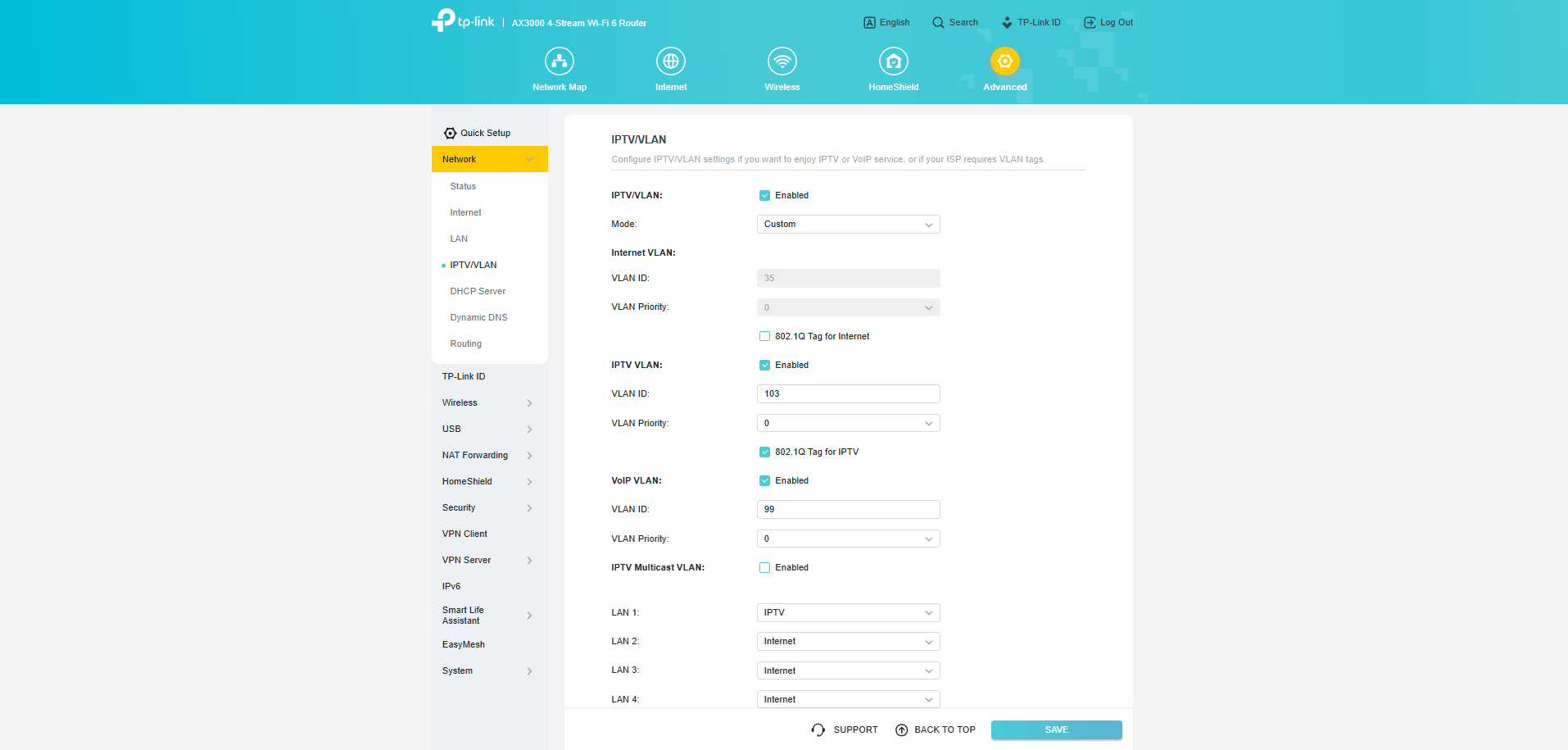Enable the IPTV Multicast VLAN checkbox
The height and width of the screenshot is (750, 1568).
[764, 567]
